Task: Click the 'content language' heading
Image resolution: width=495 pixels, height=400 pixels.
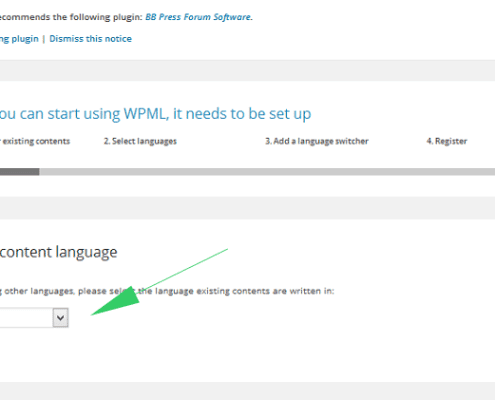Action: (x=59, y=252)
